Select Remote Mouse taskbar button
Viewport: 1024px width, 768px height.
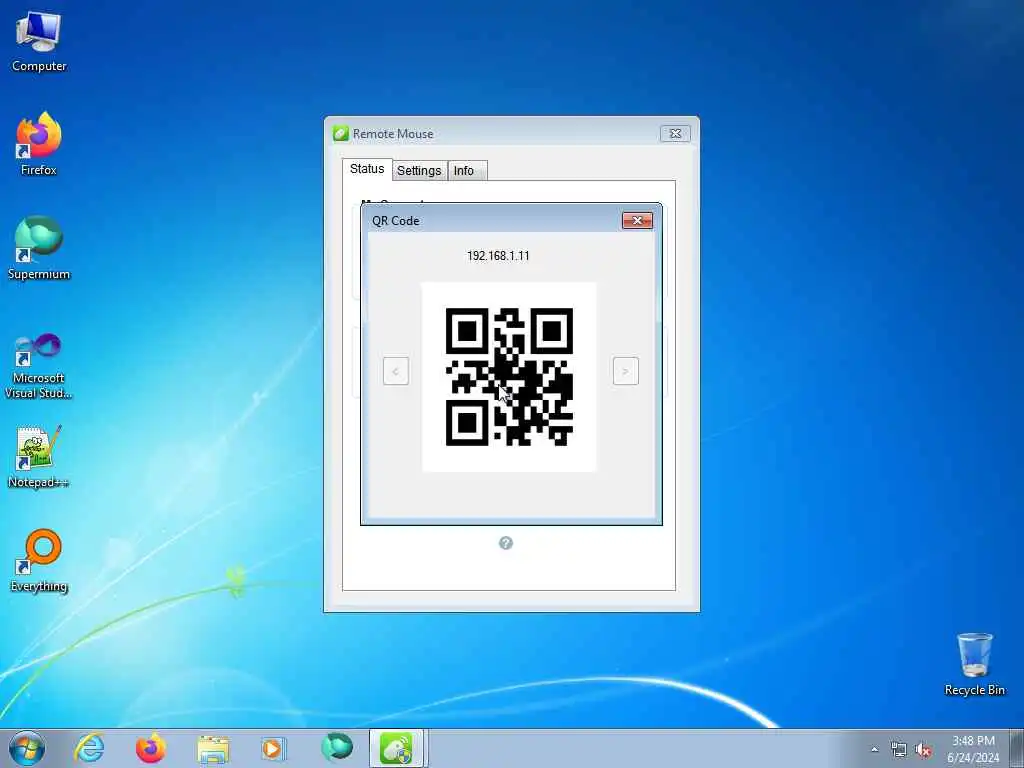point(398,748)
